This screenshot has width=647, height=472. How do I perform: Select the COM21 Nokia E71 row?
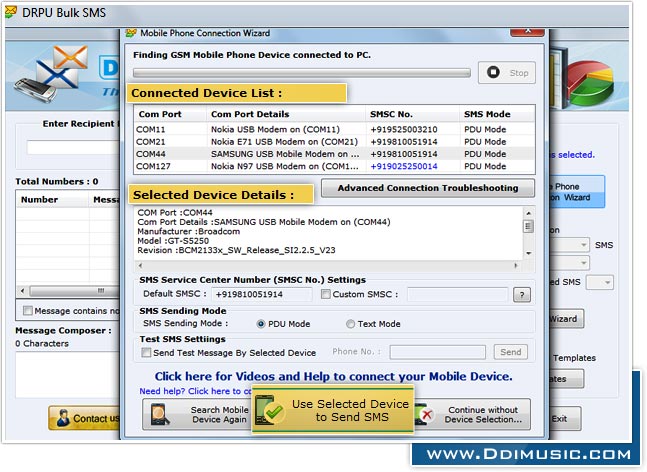click(334, 142)
